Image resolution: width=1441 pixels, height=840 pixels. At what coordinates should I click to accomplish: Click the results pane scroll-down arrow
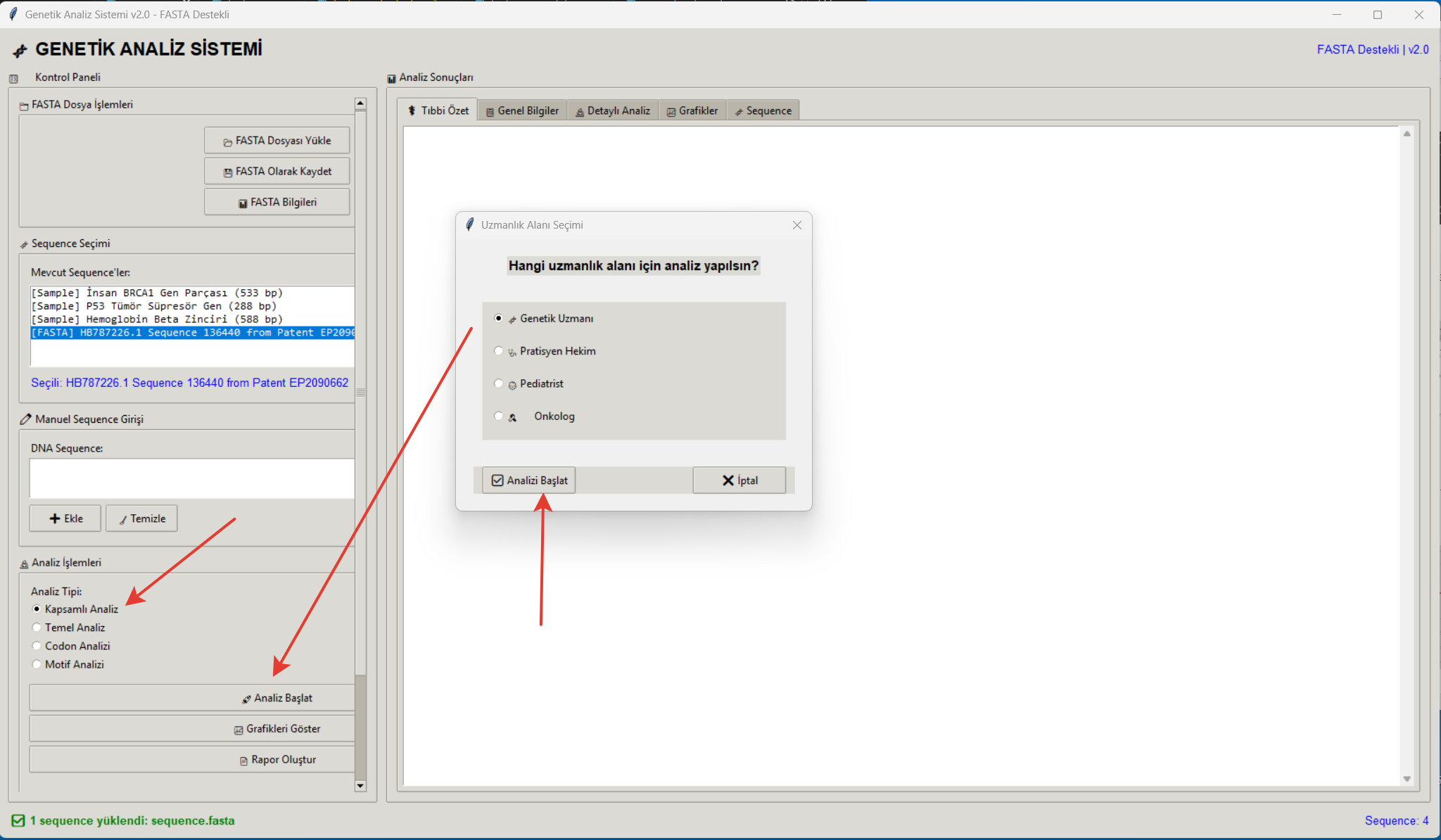pos(1407,779)
